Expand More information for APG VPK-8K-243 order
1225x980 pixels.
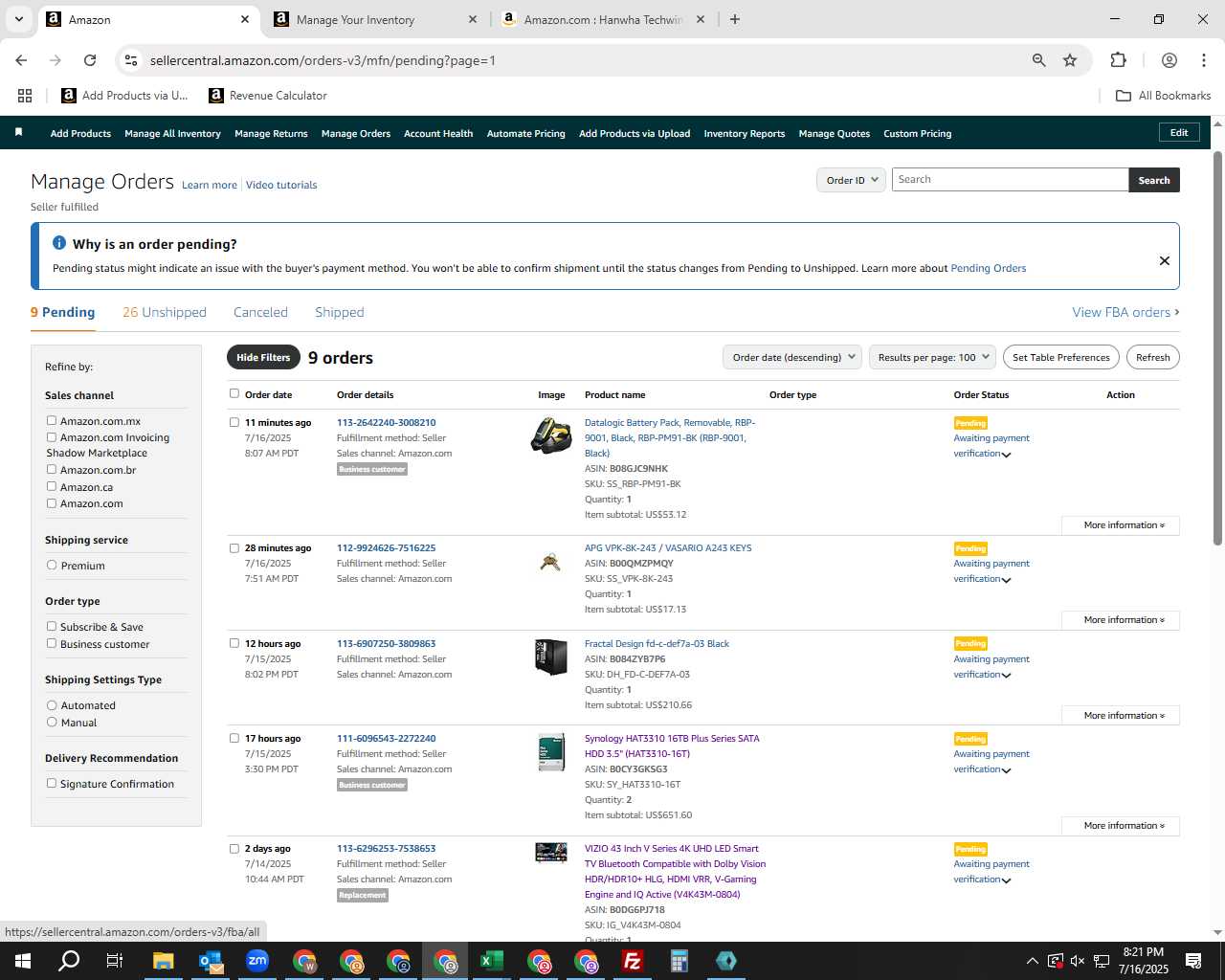point(1121,620)
